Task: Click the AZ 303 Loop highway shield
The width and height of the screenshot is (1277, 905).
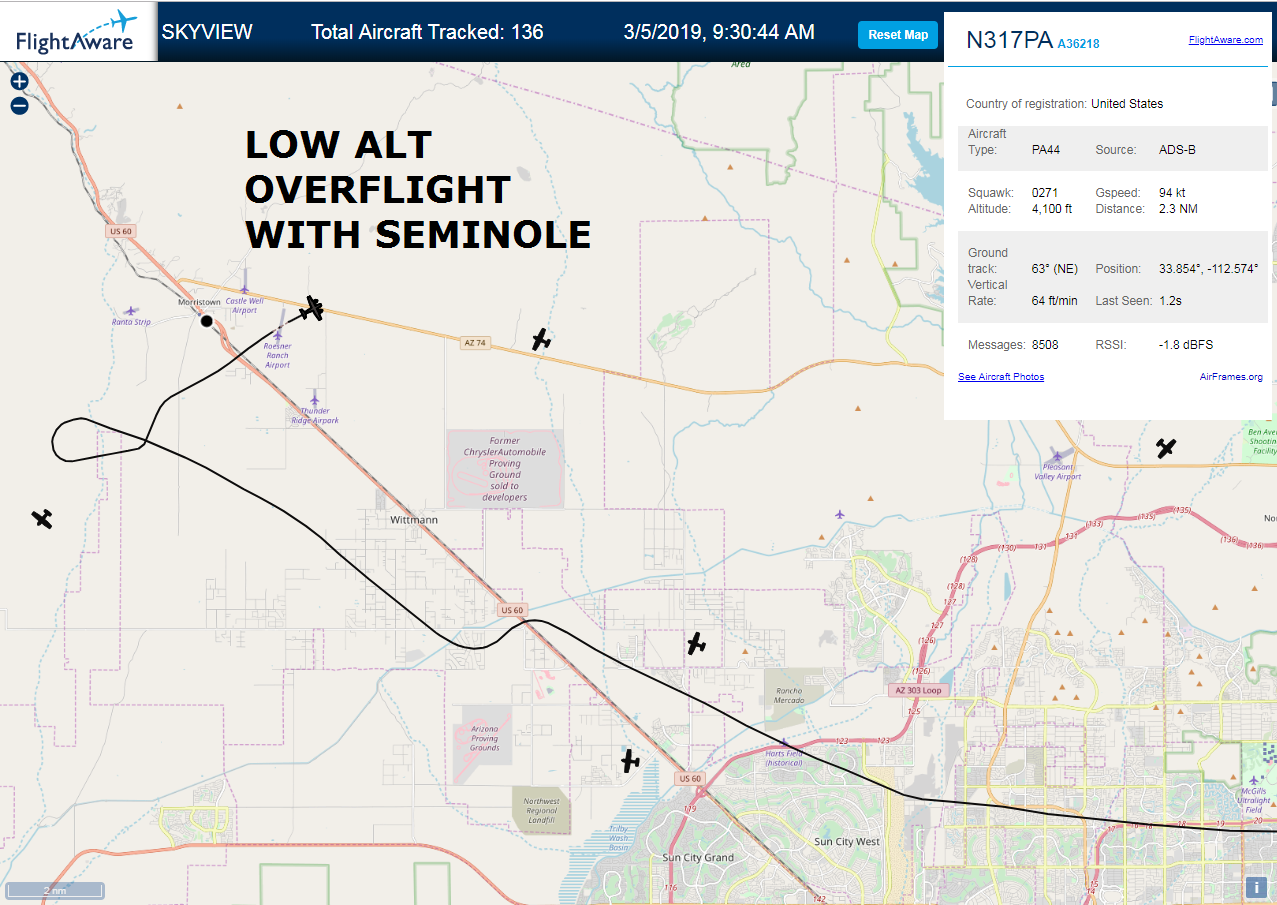Action: coord(917,691)
